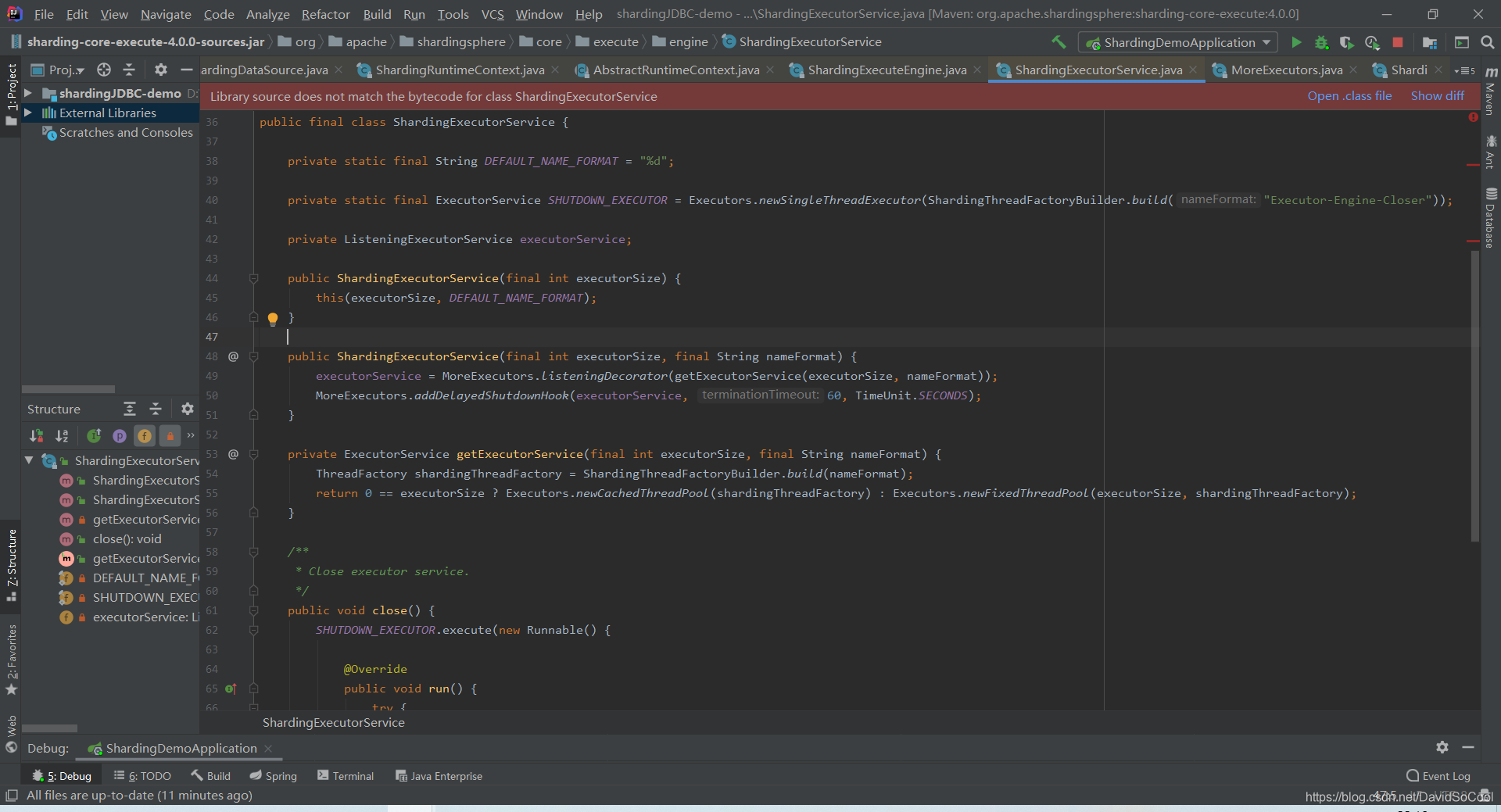Click the error indicator at editor top right

coord(1473,117)
